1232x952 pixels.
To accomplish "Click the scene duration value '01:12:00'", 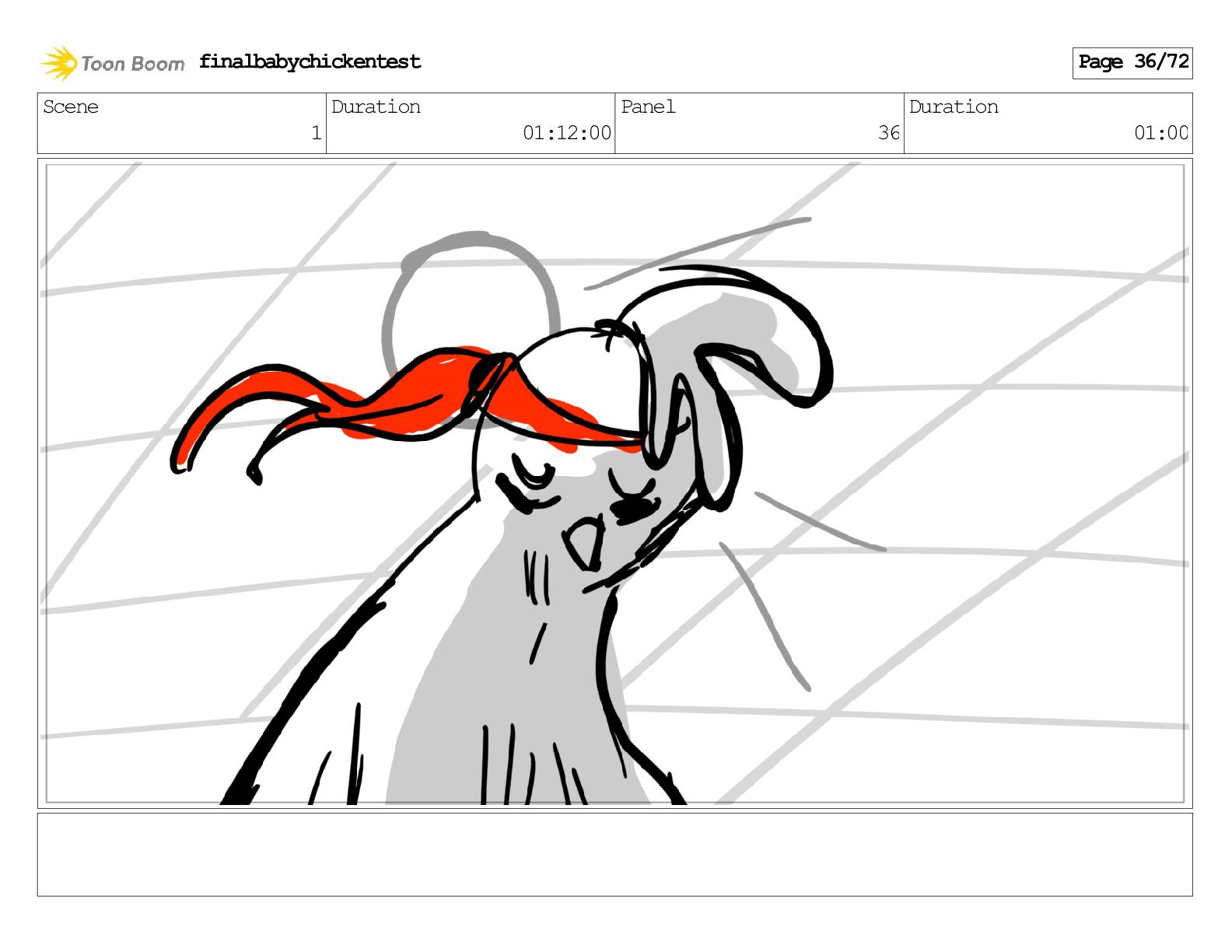I will (x=567, y=133).
